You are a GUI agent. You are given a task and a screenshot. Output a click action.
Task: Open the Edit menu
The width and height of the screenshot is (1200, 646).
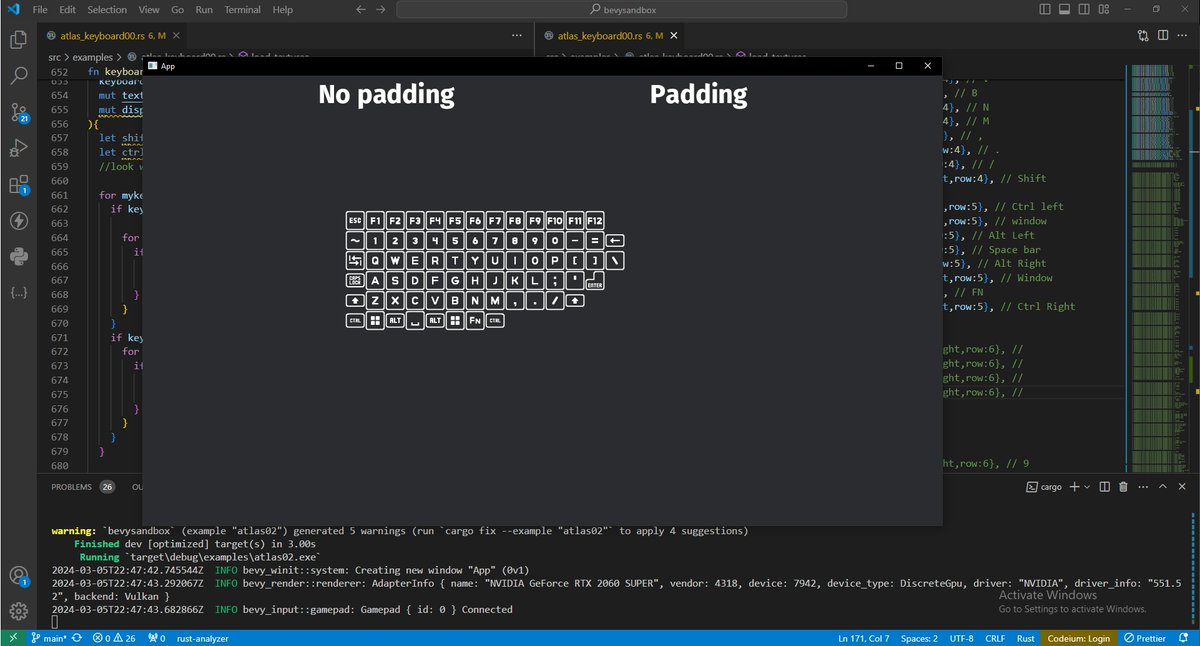point(67,9)
